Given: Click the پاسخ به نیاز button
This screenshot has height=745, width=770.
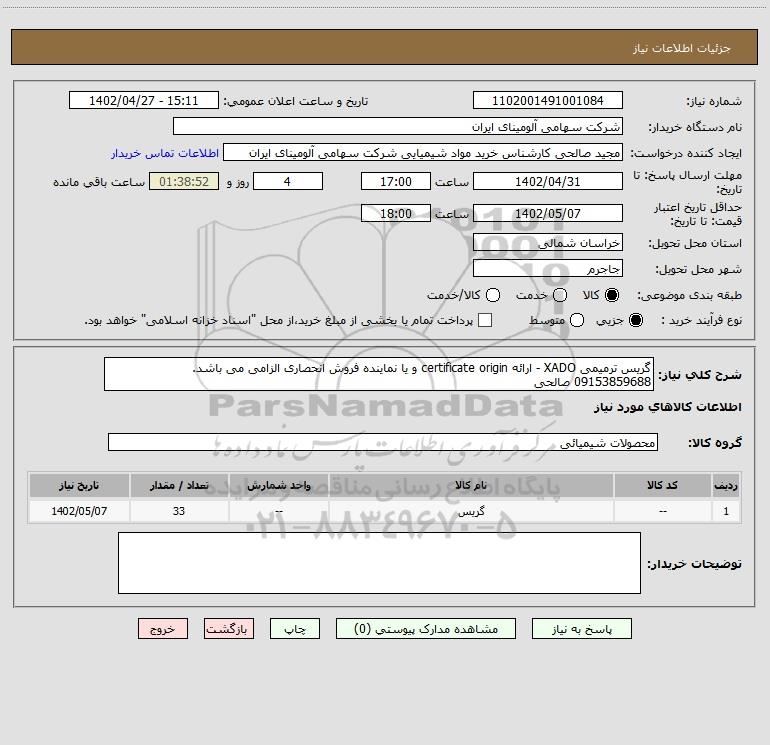Looking at the screenshot, I should point(581,629).
